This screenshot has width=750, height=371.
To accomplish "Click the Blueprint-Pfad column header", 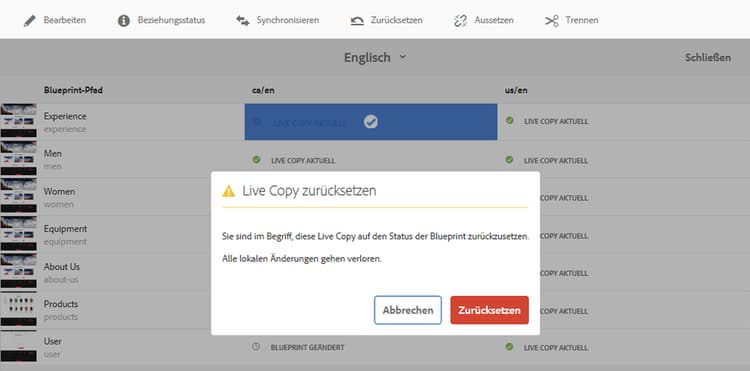I will (x=73, y=90).
